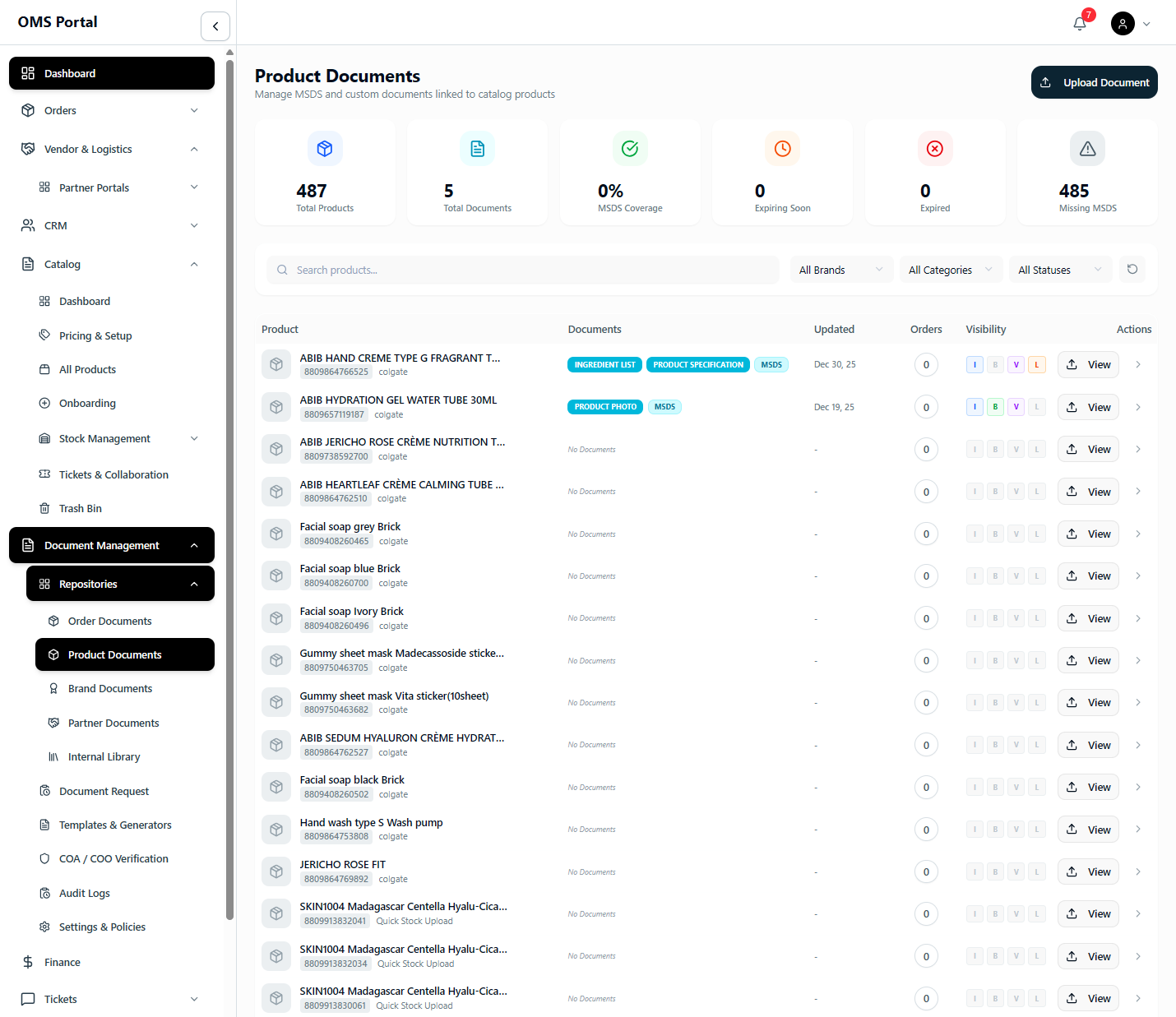The height and width of the screenshot is (1017, 1176).
Task: Click the Missing MSDS warning icon
Action: (x=1087, y=149)
